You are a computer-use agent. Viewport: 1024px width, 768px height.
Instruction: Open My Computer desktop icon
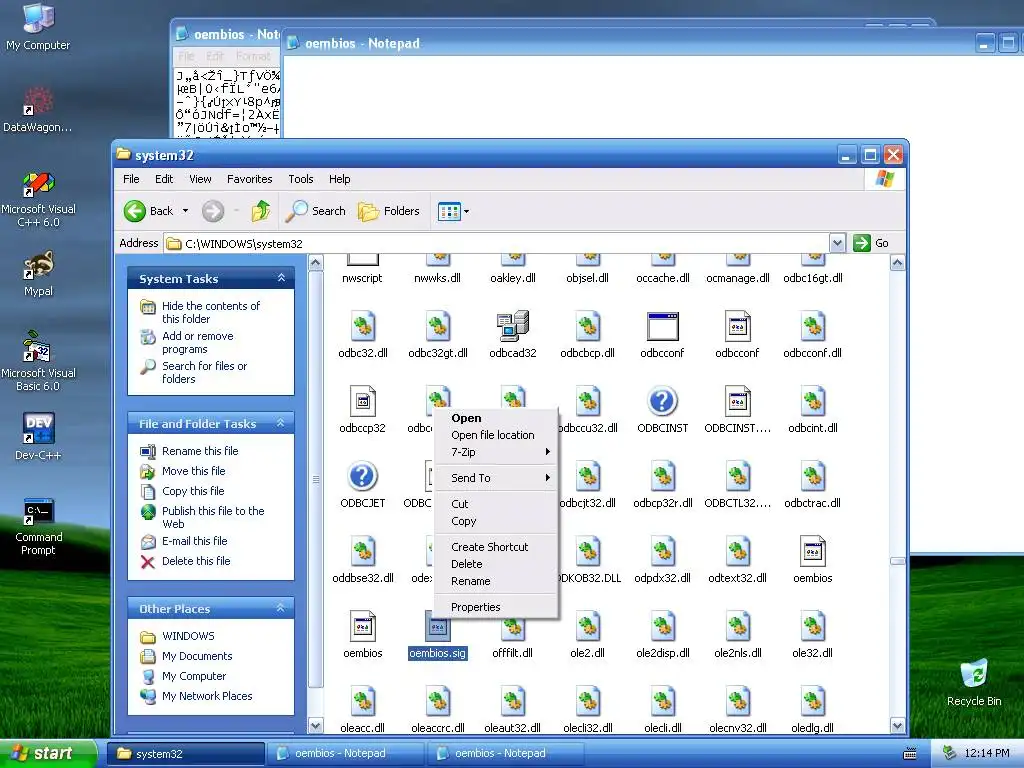pos(38,26)
